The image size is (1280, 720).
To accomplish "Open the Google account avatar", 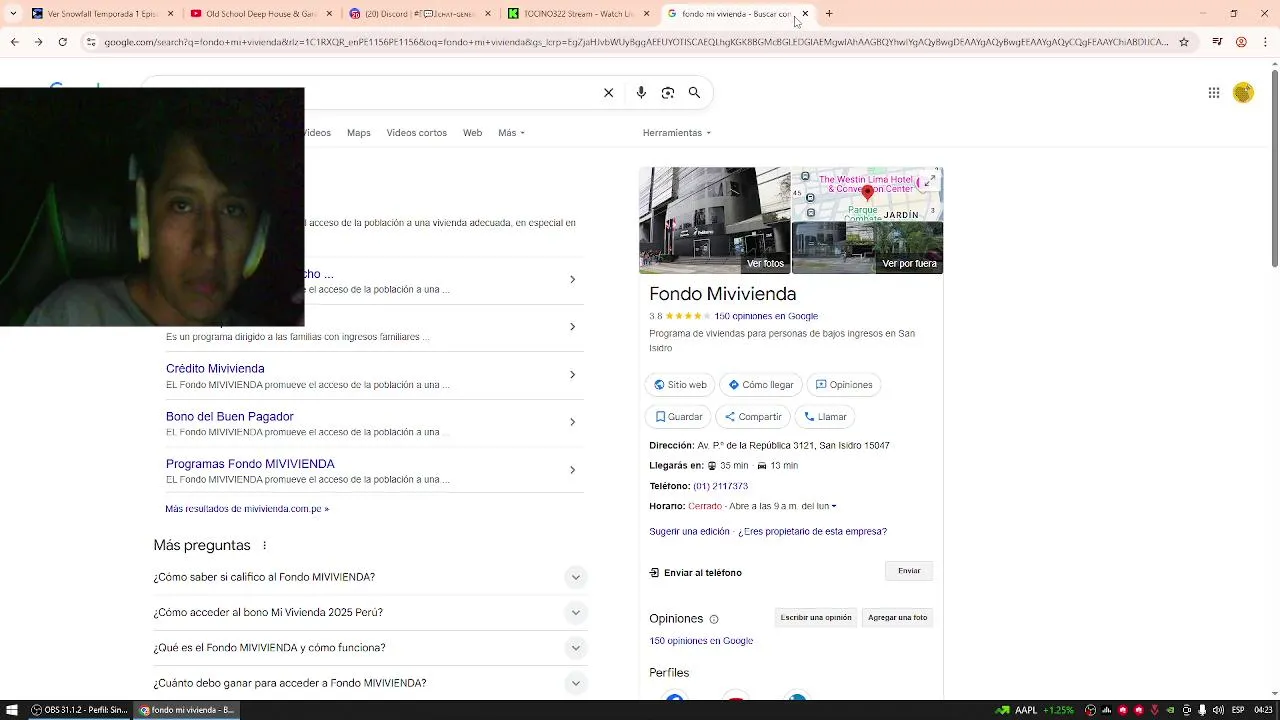I will [x=1243, y=93].
